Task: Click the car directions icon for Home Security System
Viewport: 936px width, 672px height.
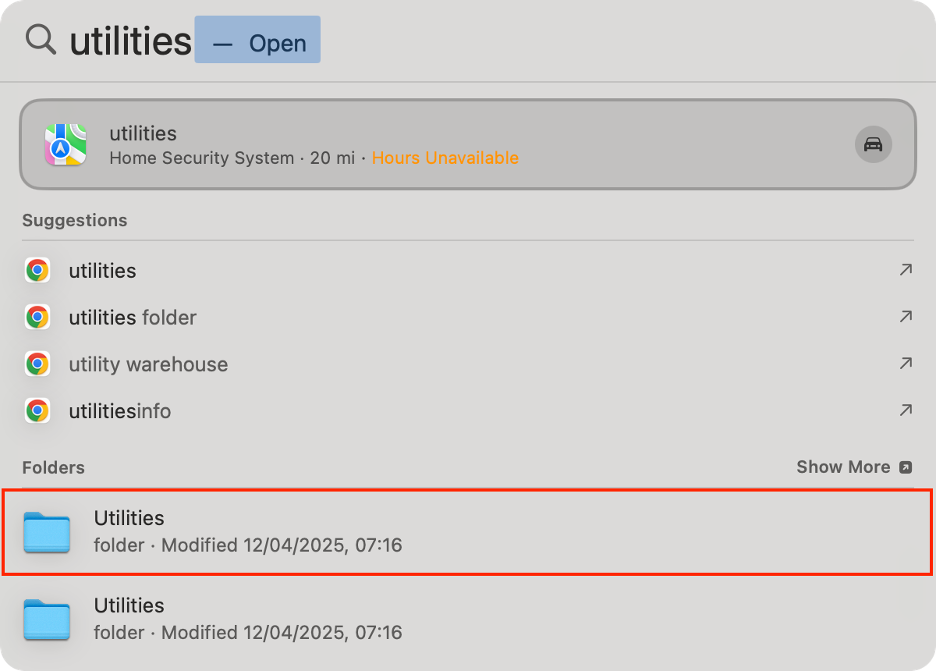Action: point(873,144)
